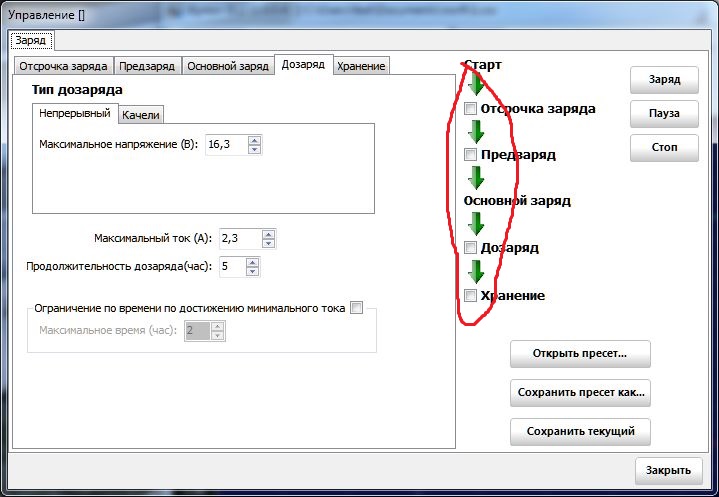Enable the Хранение stage checkbox
The height and width of the screenshot is (497, 719).
[471, 295]
